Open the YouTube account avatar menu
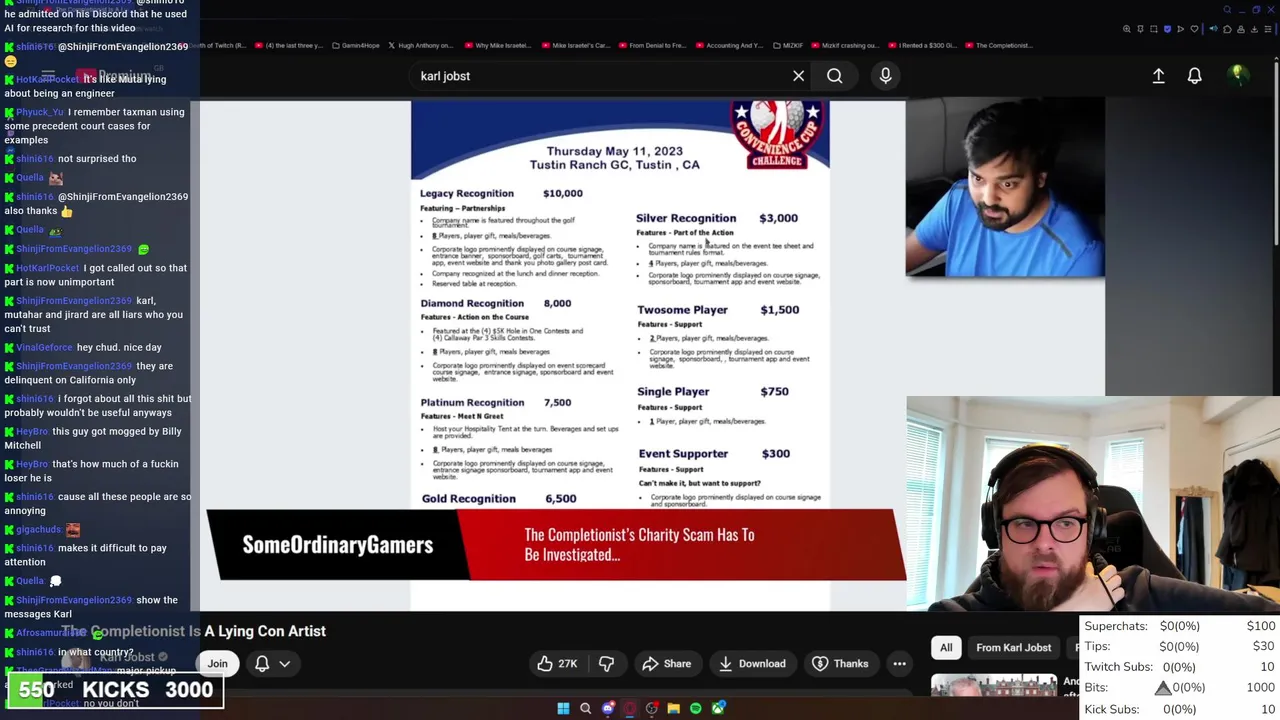Viewport: 1280px width, 720px height. pyautogui.click(x=1237, y=75)
